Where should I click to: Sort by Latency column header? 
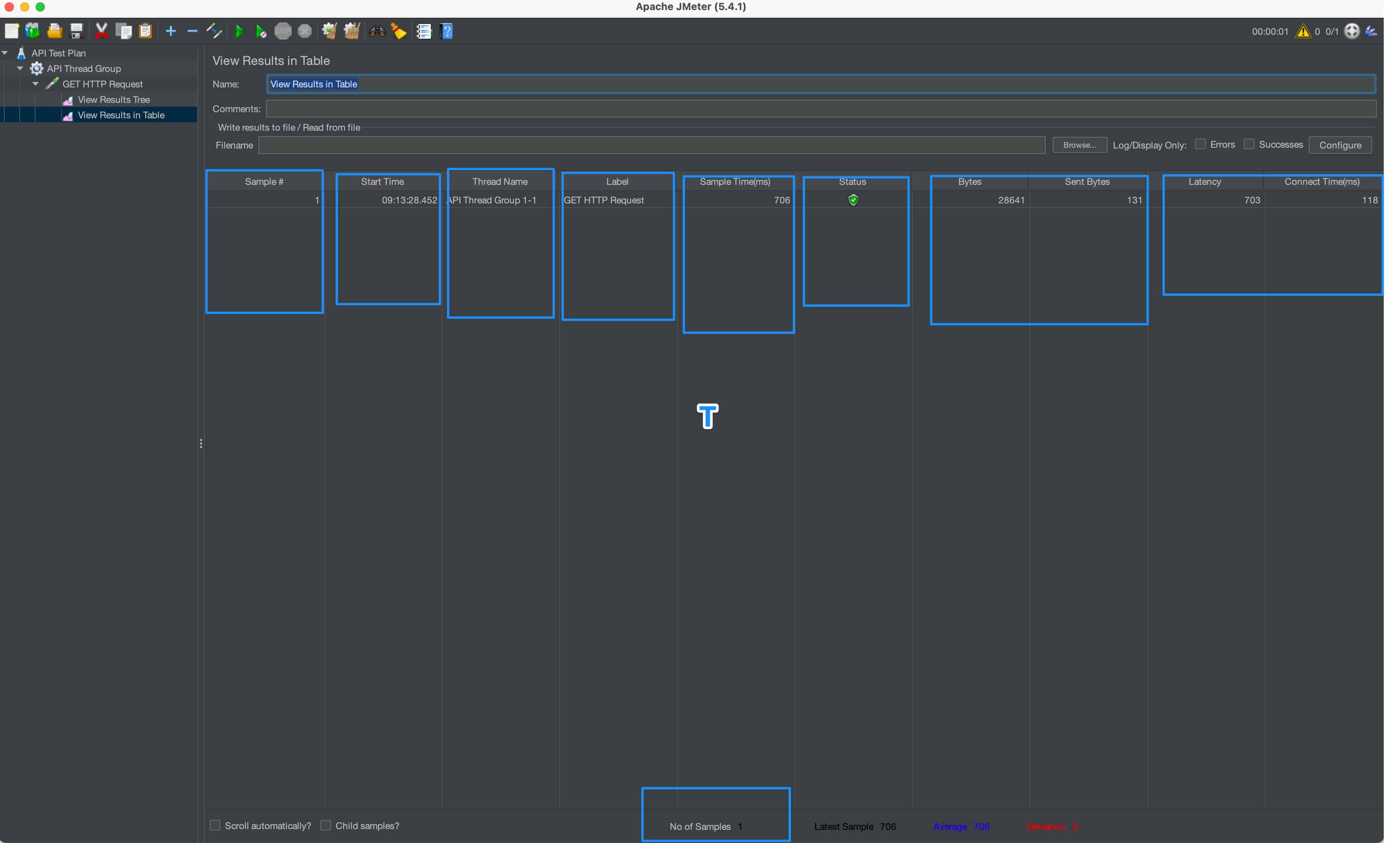(x=1205, y=182)
